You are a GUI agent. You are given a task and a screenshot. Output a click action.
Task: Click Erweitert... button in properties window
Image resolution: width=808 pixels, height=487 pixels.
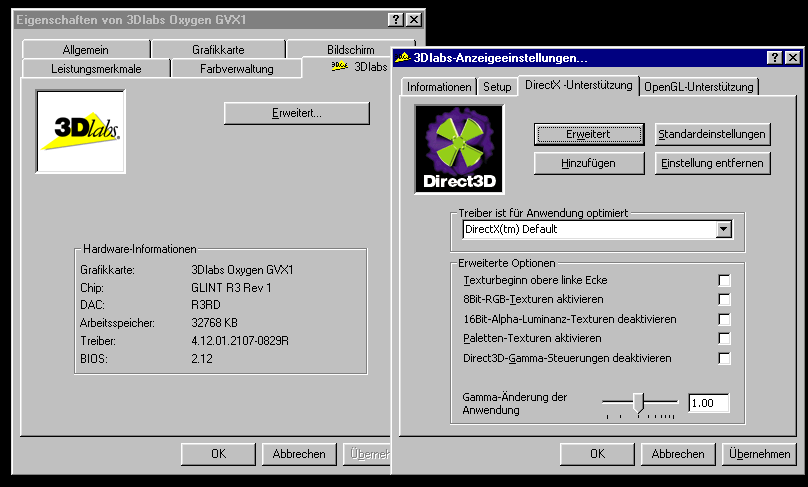click(x=297, y=113)
